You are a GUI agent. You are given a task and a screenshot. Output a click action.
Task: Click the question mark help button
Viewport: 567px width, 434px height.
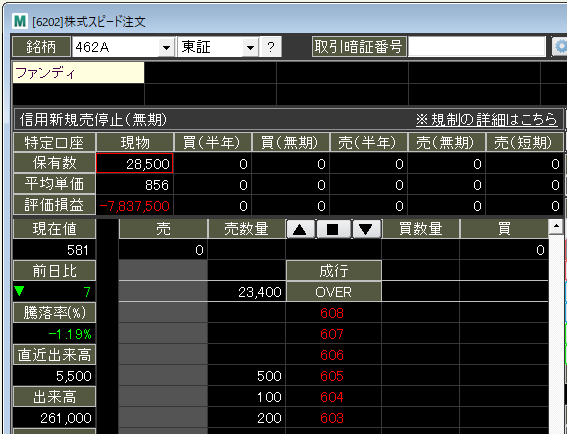point(270,47)
